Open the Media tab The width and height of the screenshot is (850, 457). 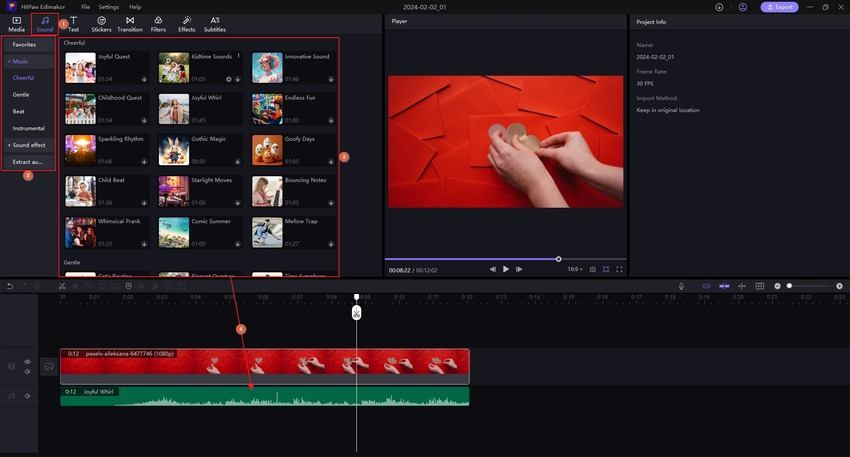click(x=16, y=24)
